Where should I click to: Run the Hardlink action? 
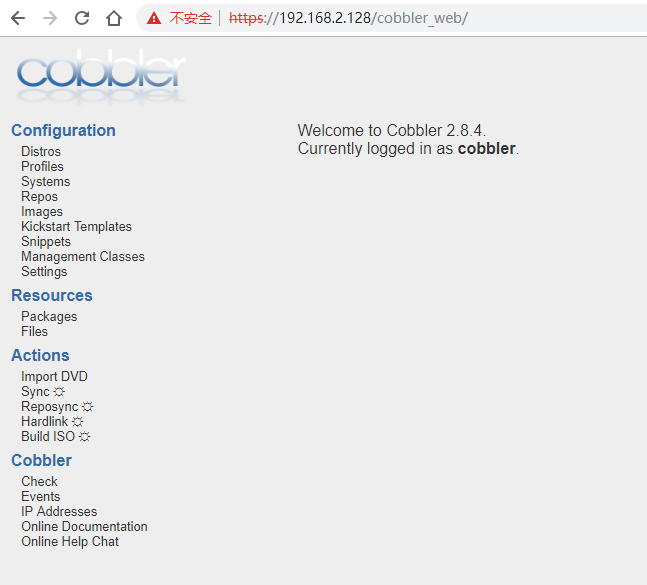pos(45,421)
